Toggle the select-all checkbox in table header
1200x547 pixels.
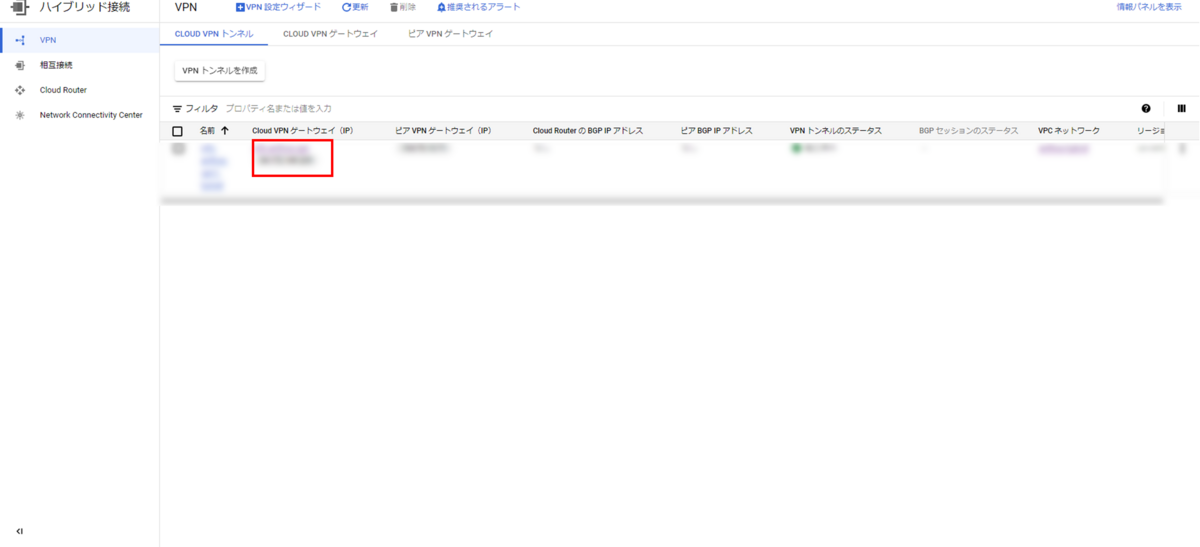point(178,131)
